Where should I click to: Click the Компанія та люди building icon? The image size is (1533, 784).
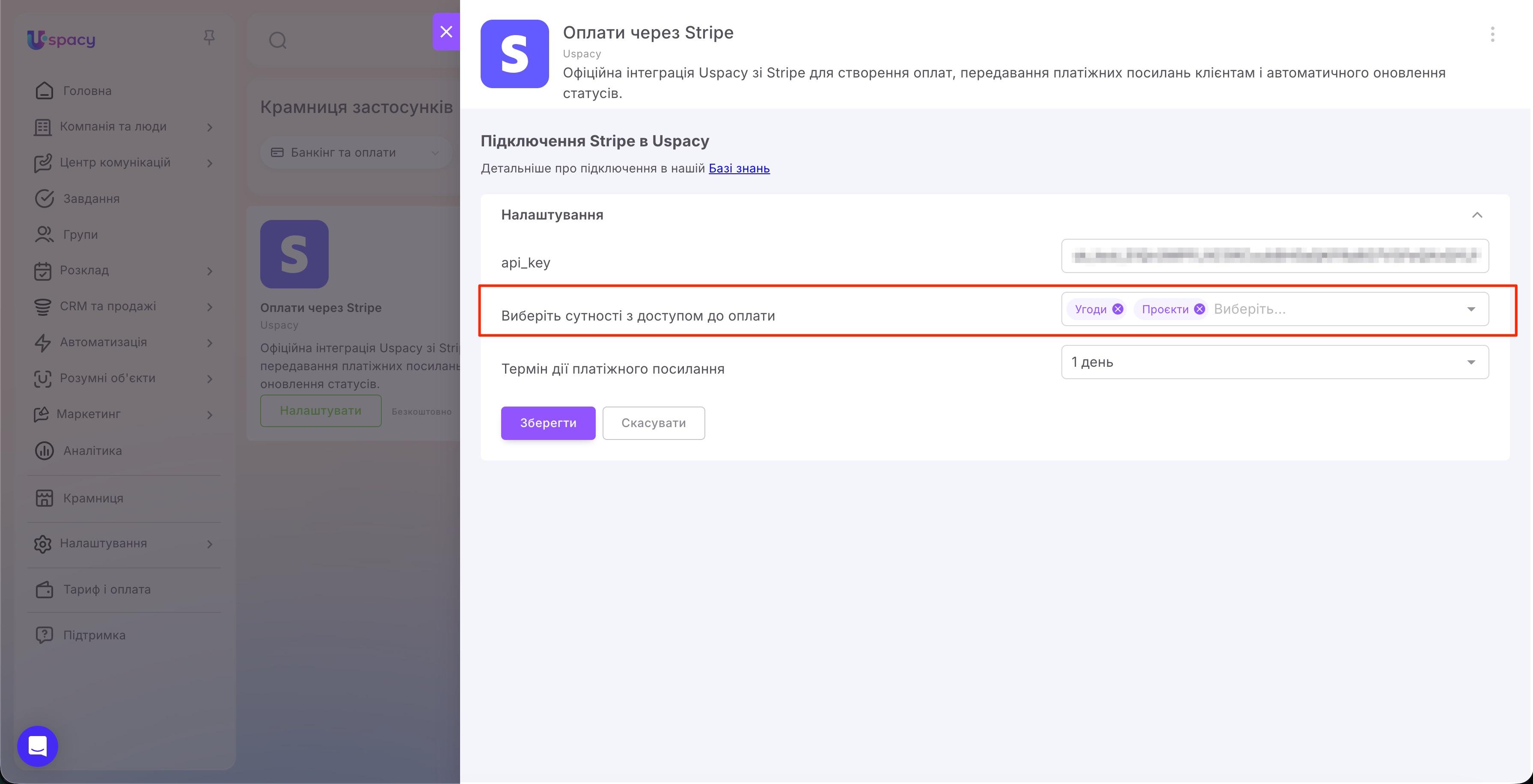point(42,127)
